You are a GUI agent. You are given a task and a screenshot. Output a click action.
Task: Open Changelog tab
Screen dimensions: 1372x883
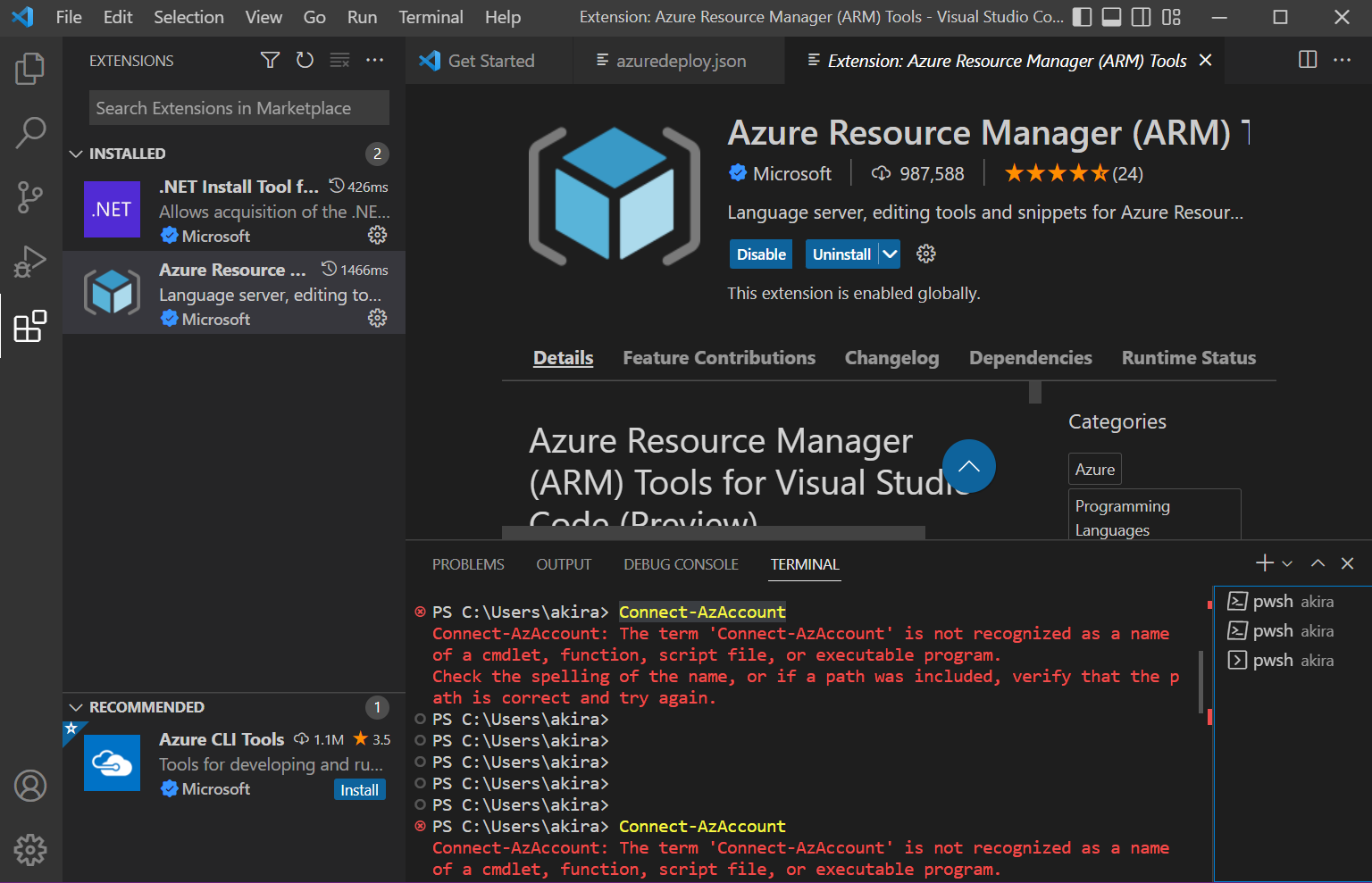click(891, 358)
